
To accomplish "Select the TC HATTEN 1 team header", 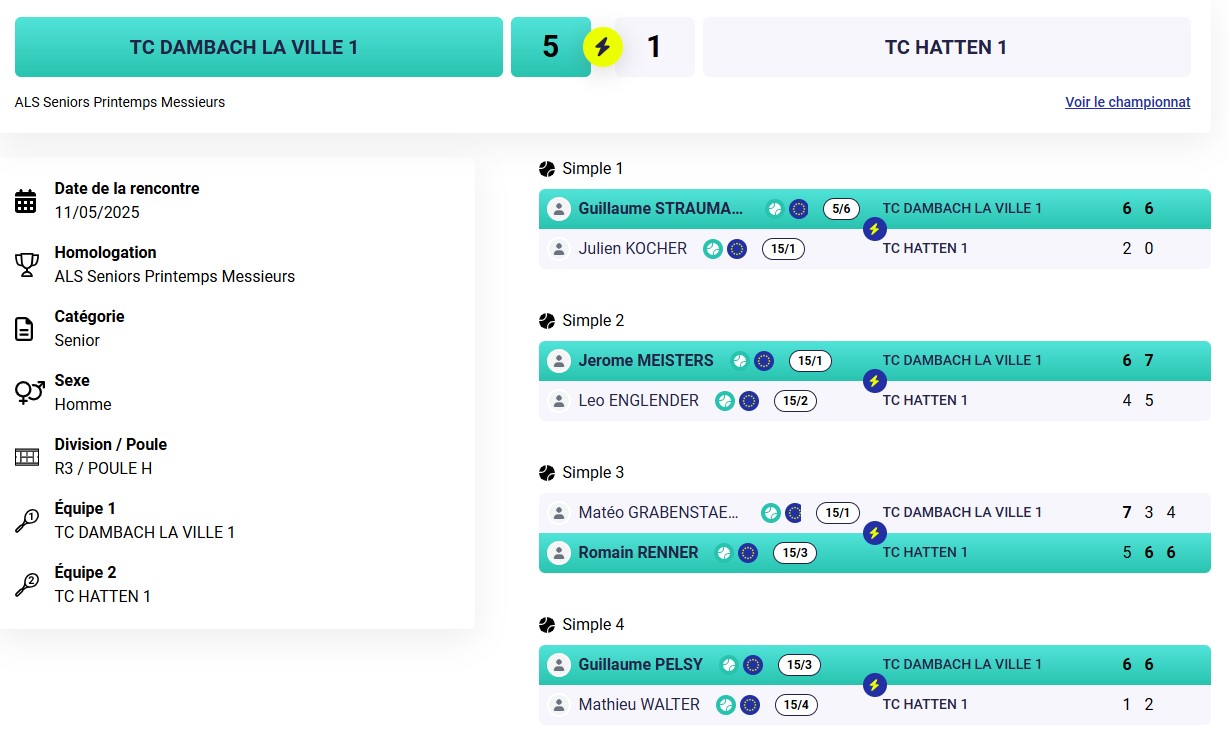I will 946,47.
